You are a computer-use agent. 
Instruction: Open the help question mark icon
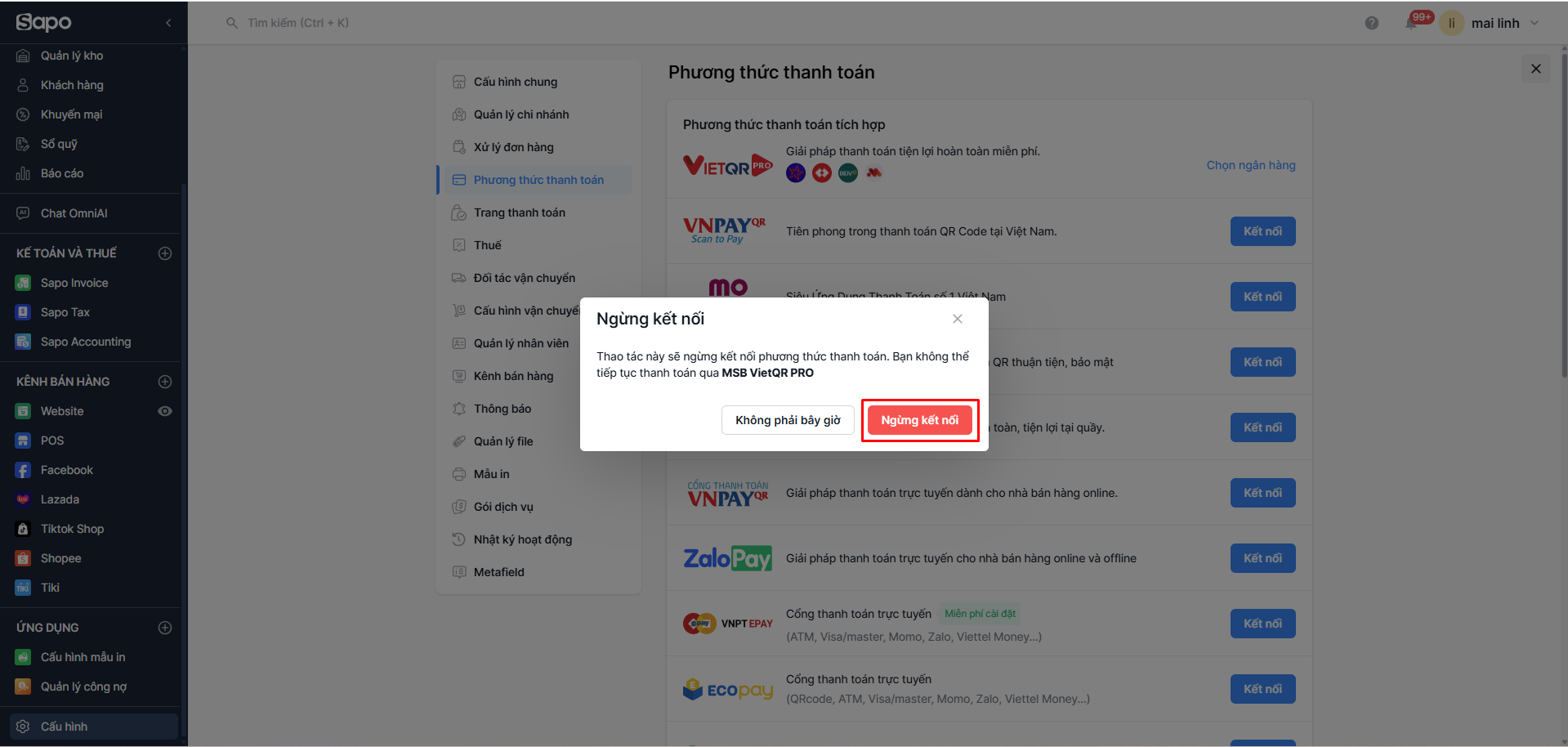[1372, 23]
